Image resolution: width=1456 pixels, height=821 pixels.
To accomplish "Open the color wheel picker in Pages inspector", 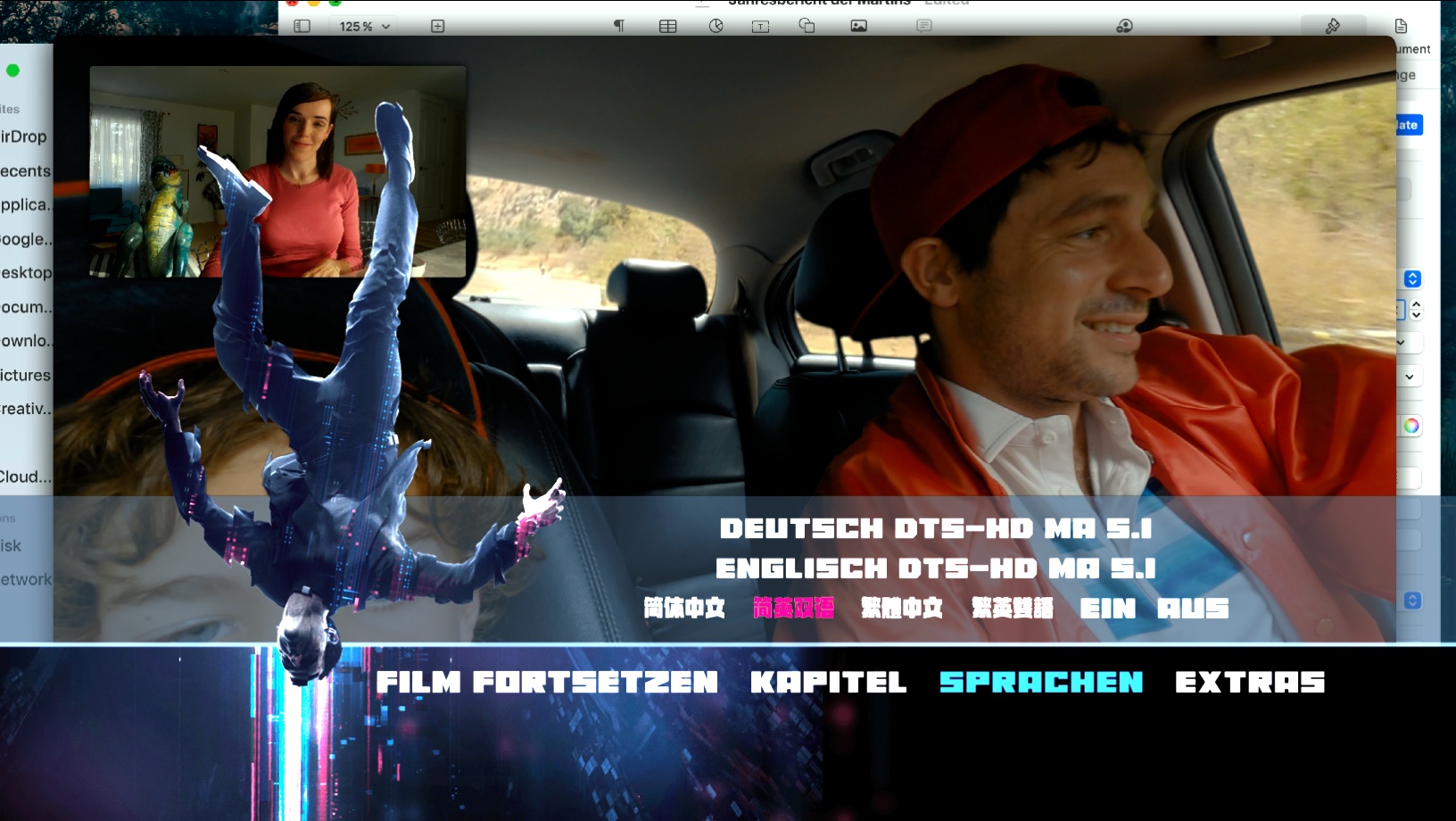I will tap(1411, 426).
